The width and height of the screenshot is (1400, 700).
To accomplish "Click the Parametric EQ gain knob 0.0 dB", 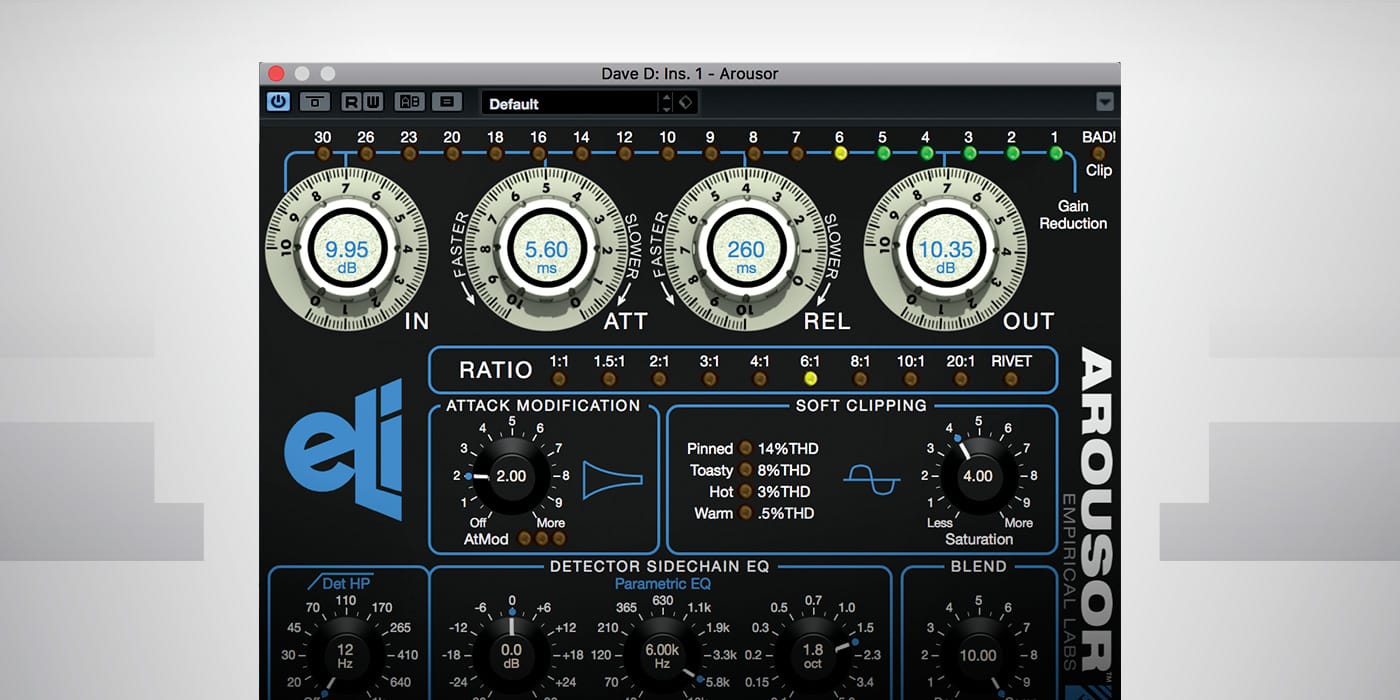I will [511, 655].
